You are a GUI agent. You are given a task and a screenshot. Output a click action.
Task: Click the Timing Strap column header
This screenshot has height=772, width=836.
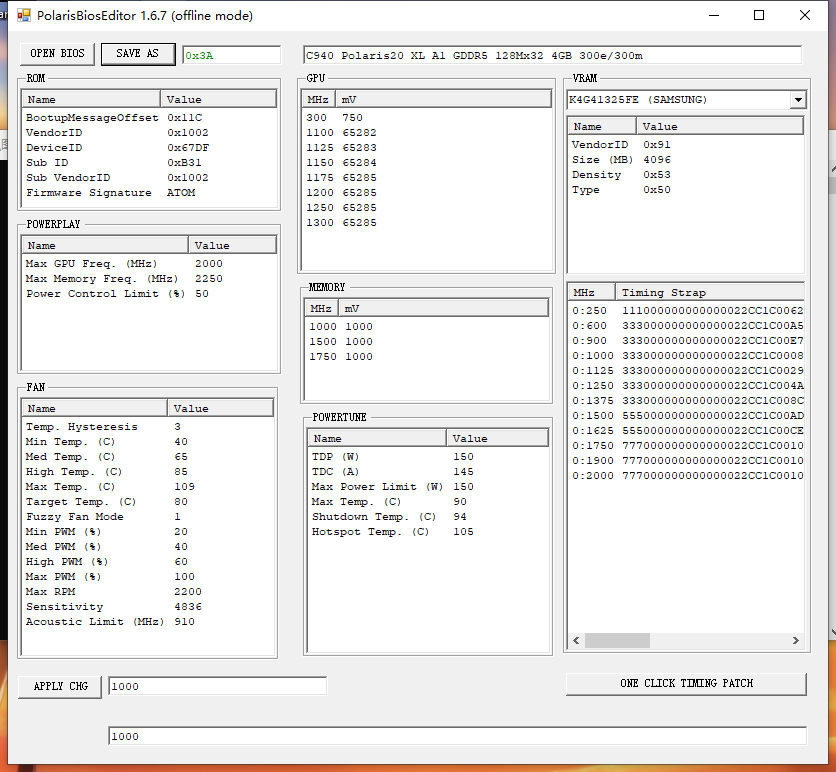710,292
